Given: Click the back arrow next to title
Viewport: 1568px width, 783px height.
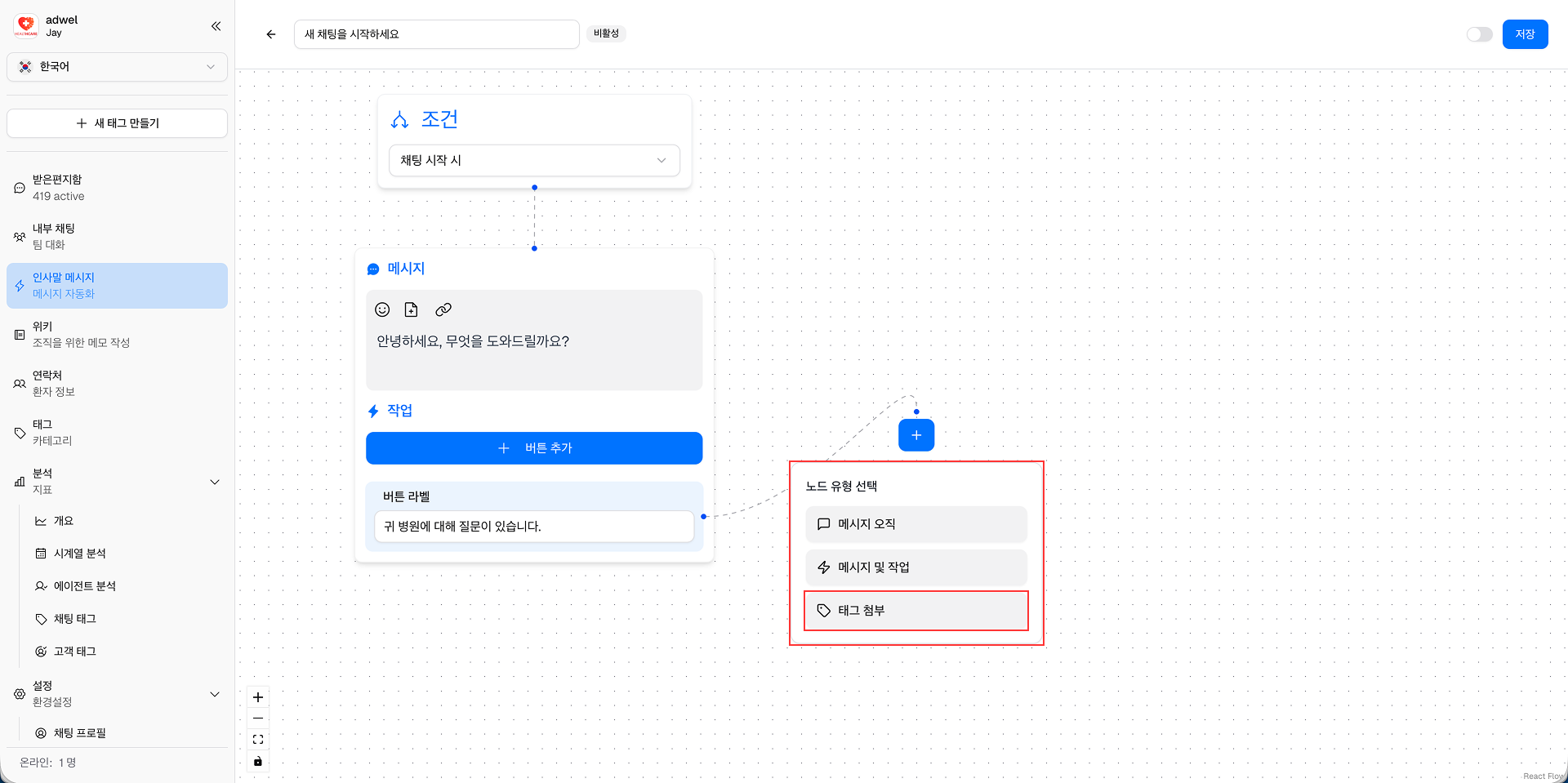Looking at the screenshot, I should click(271, 34).
